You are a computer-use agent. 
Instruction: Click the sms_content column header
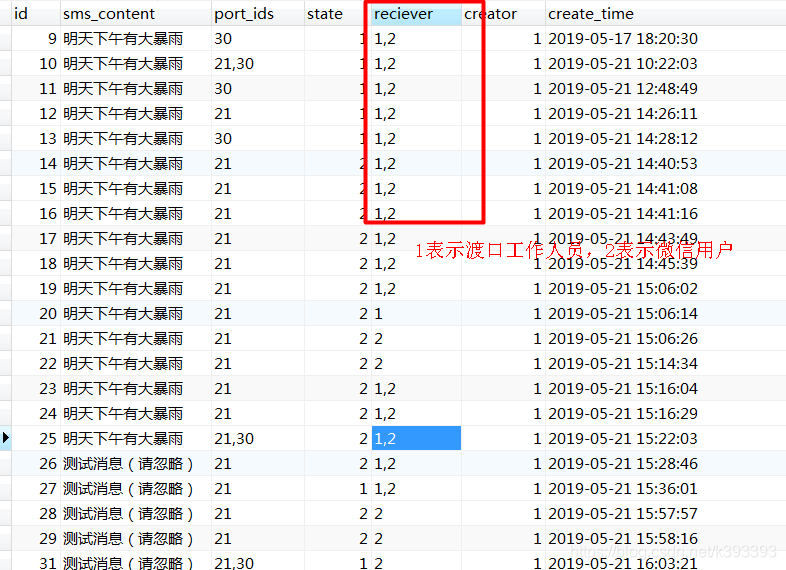[135, 14]
